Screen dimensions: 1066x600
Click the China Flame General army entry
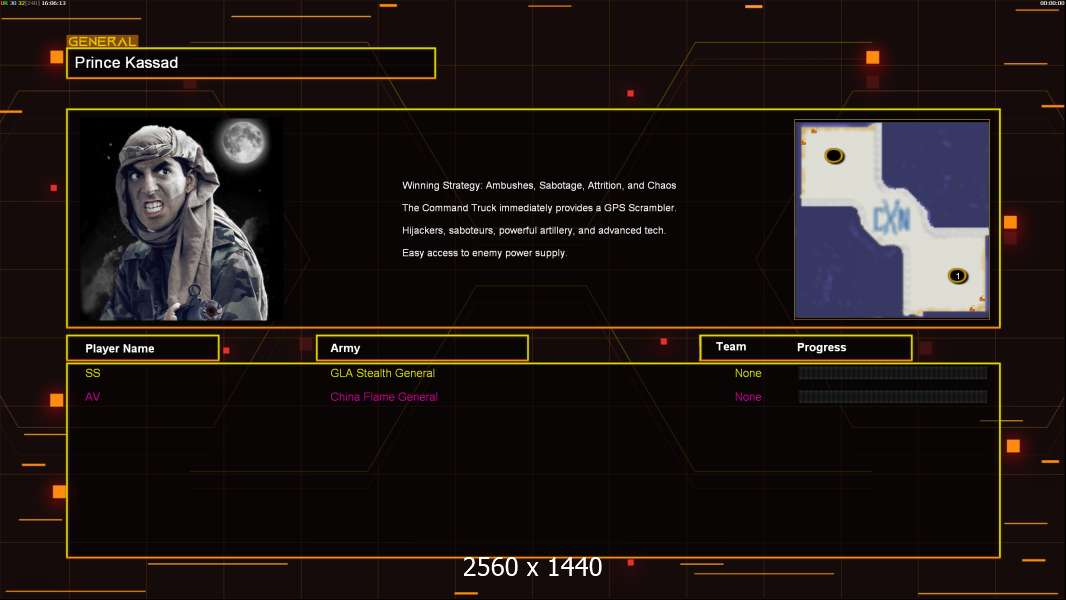pos(384,397)
